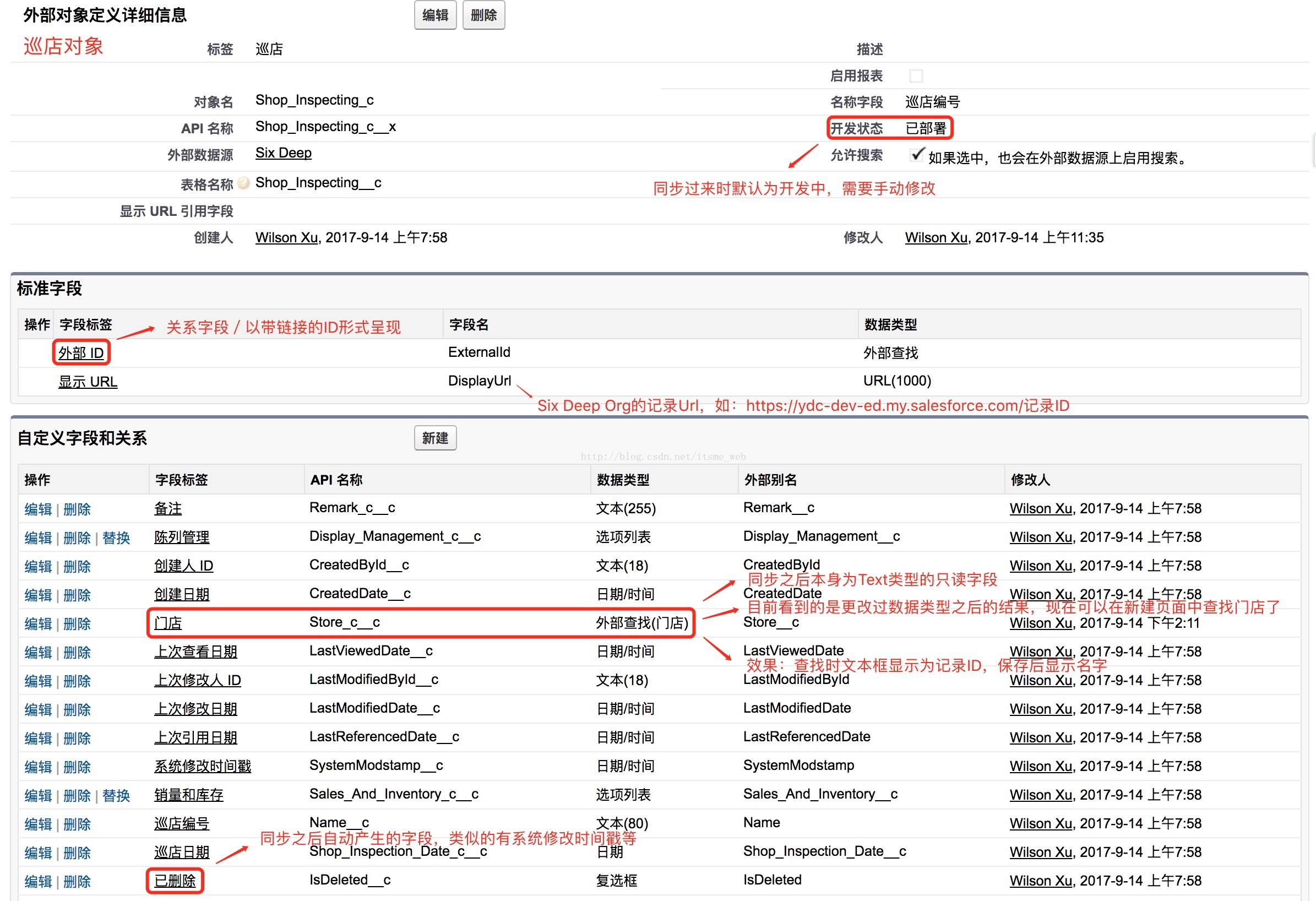Open the Six Deep data source link
Image resolution: width=1316 pixels, height=901 pixels.
click(x=283, y=153)
